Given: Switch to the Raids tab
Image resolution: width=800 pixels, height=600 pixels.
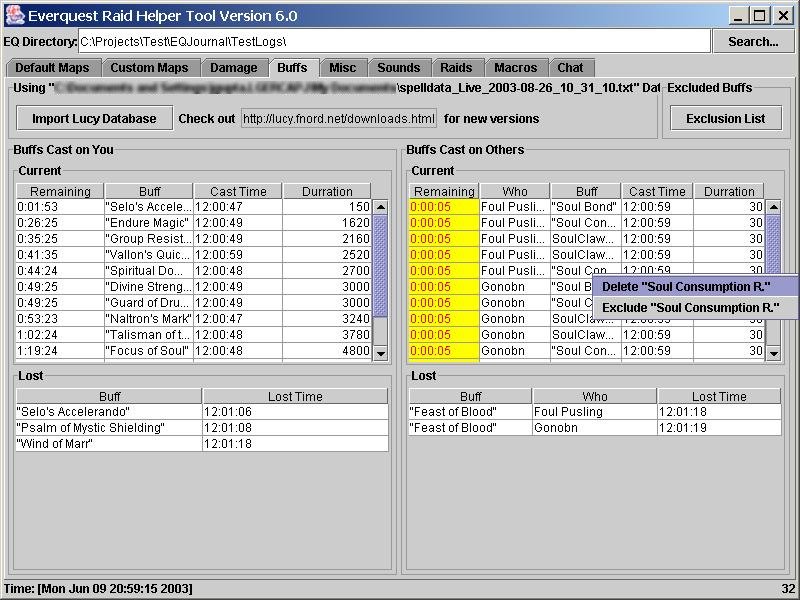Looking at the screenshot, I should coord(456,68).
